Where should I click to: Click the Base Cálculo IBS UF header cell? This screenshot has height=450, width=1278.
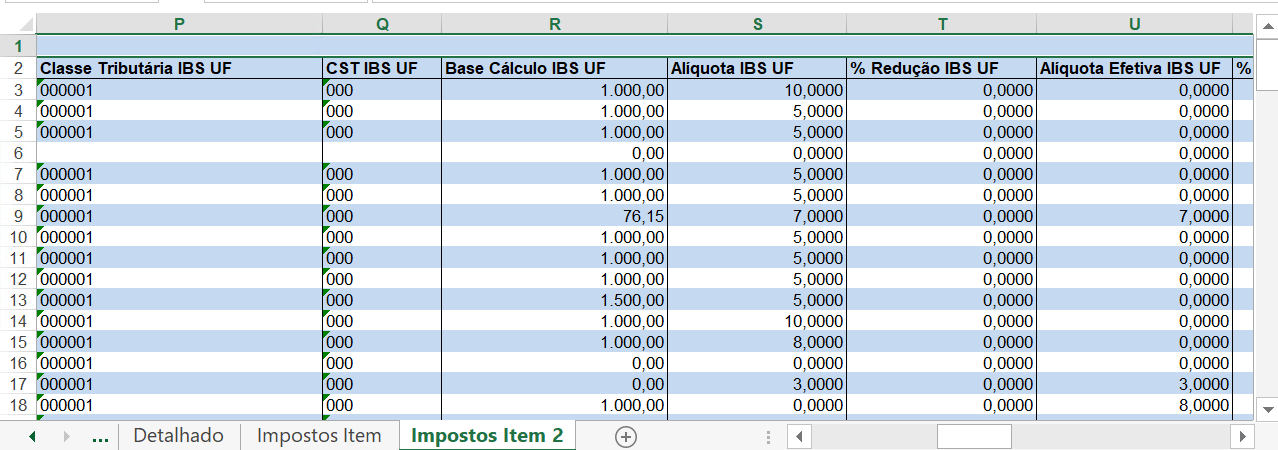tap(554, 68)
